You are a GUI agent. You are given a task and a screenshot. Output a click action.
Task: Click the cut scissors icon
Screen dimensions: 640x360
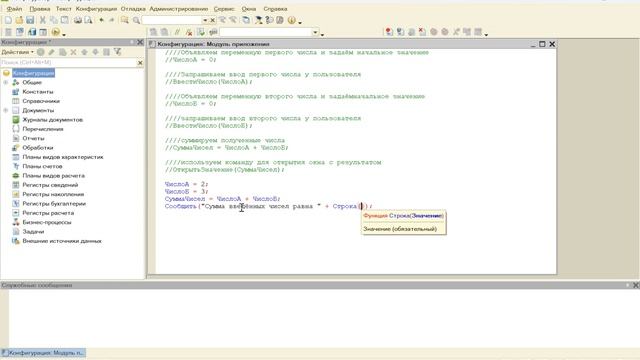pyautogui.click(x=42, y=20)
